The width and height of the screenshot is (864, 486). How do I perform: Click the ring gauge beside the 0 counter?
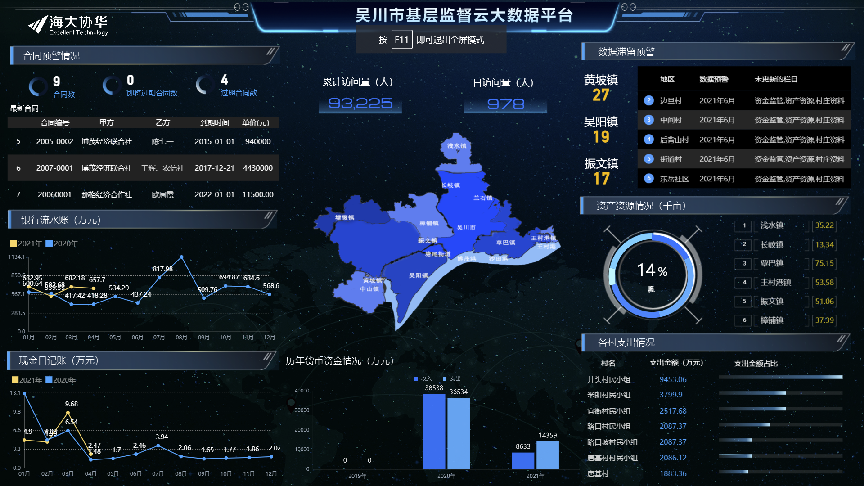point(112,85)
